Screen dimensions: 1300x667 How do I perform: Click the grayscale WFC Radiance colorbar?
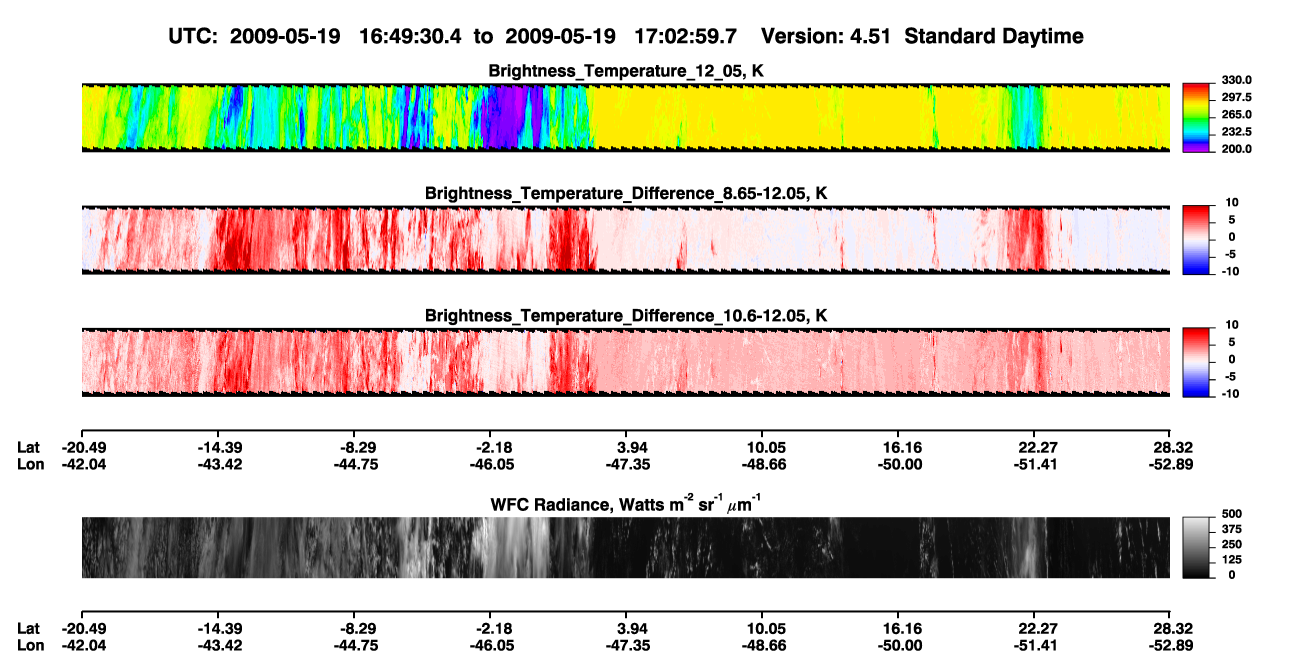[1197, 548]
